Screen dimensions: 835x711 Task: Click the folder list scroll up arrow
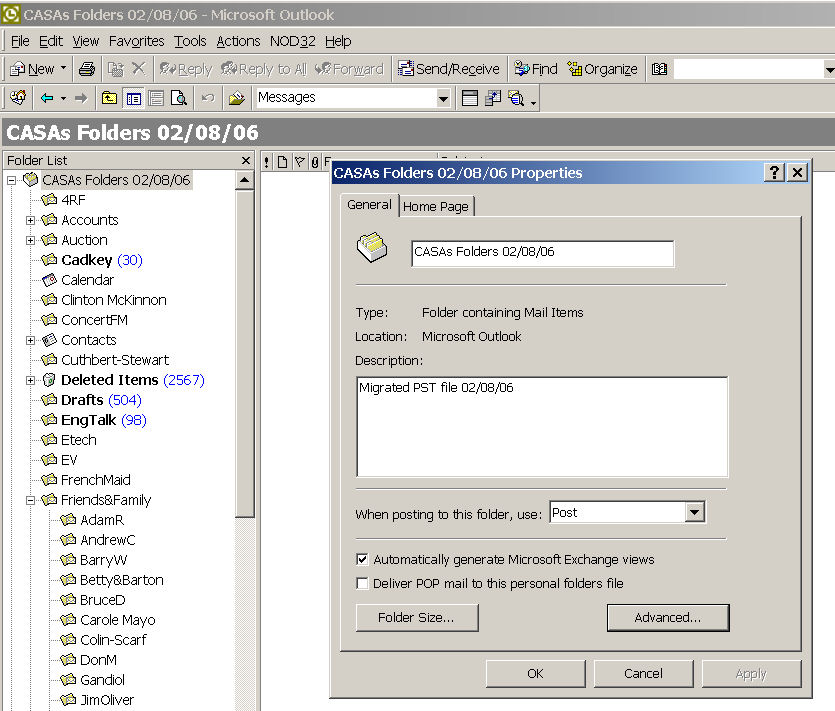(x=244, y=180)
